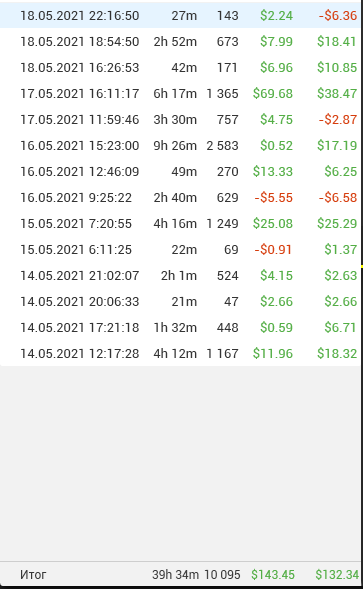Click the 39h 34m total duration
The image size is (363, 589).
175,574
